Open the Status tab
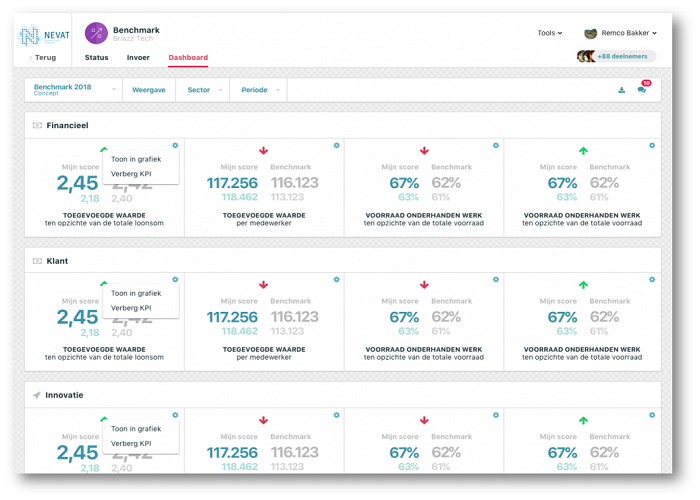The width and height of the screenshot is (700, 500). pyautogui.click(x=96, y=58)
